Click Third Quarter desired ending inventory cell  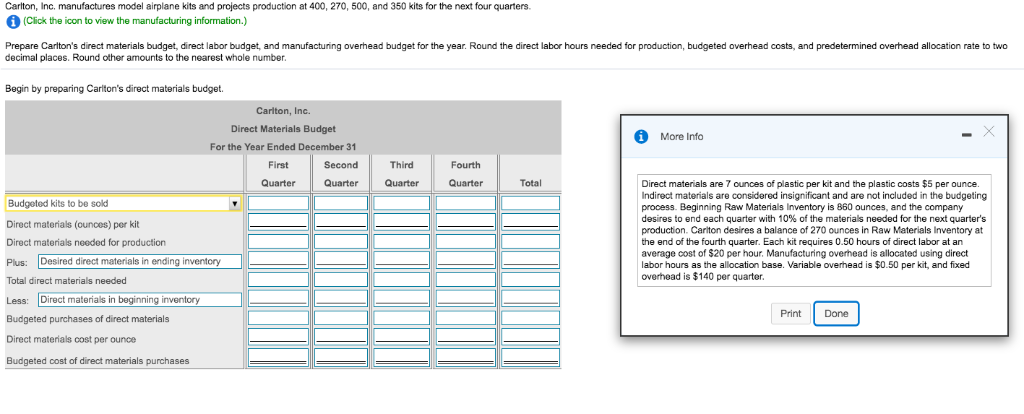click(402, 260)
